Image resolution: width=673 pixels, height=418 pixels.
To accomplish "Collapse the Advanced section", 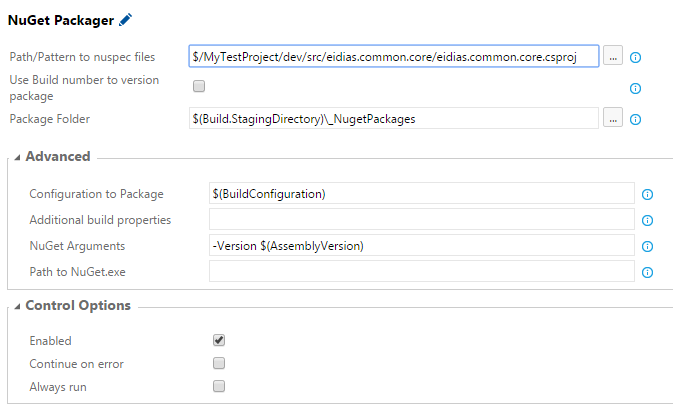I will (17, 158).
